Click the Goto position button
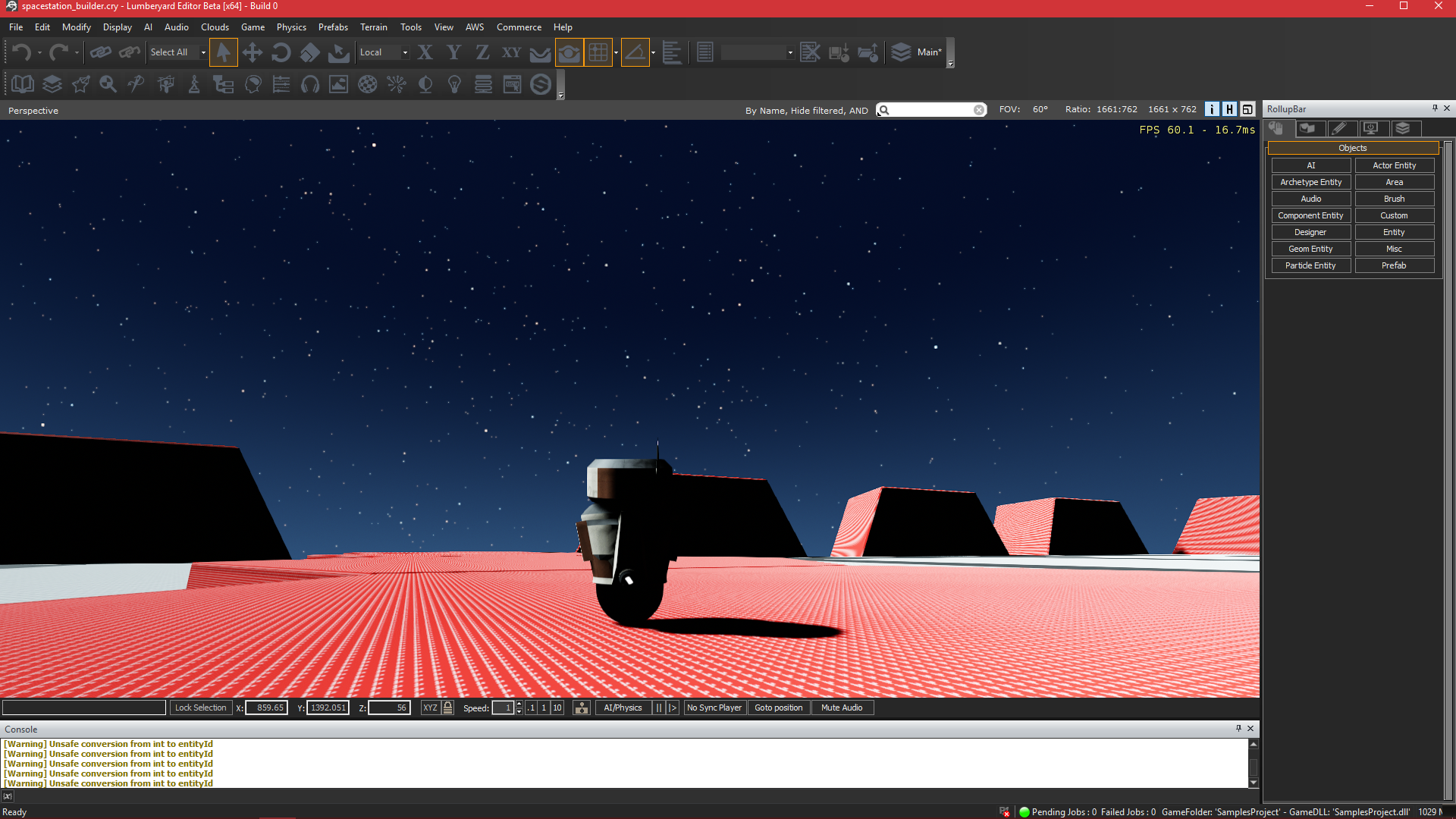The image size is (1456, 819). point(778,708)
